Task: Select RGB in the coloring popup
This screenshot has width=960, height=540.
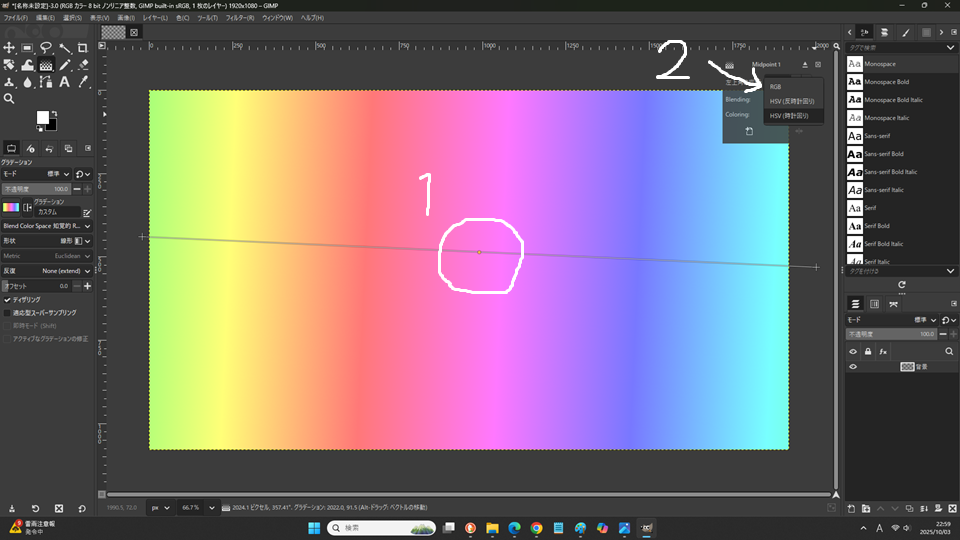Action: click(776, 87)
